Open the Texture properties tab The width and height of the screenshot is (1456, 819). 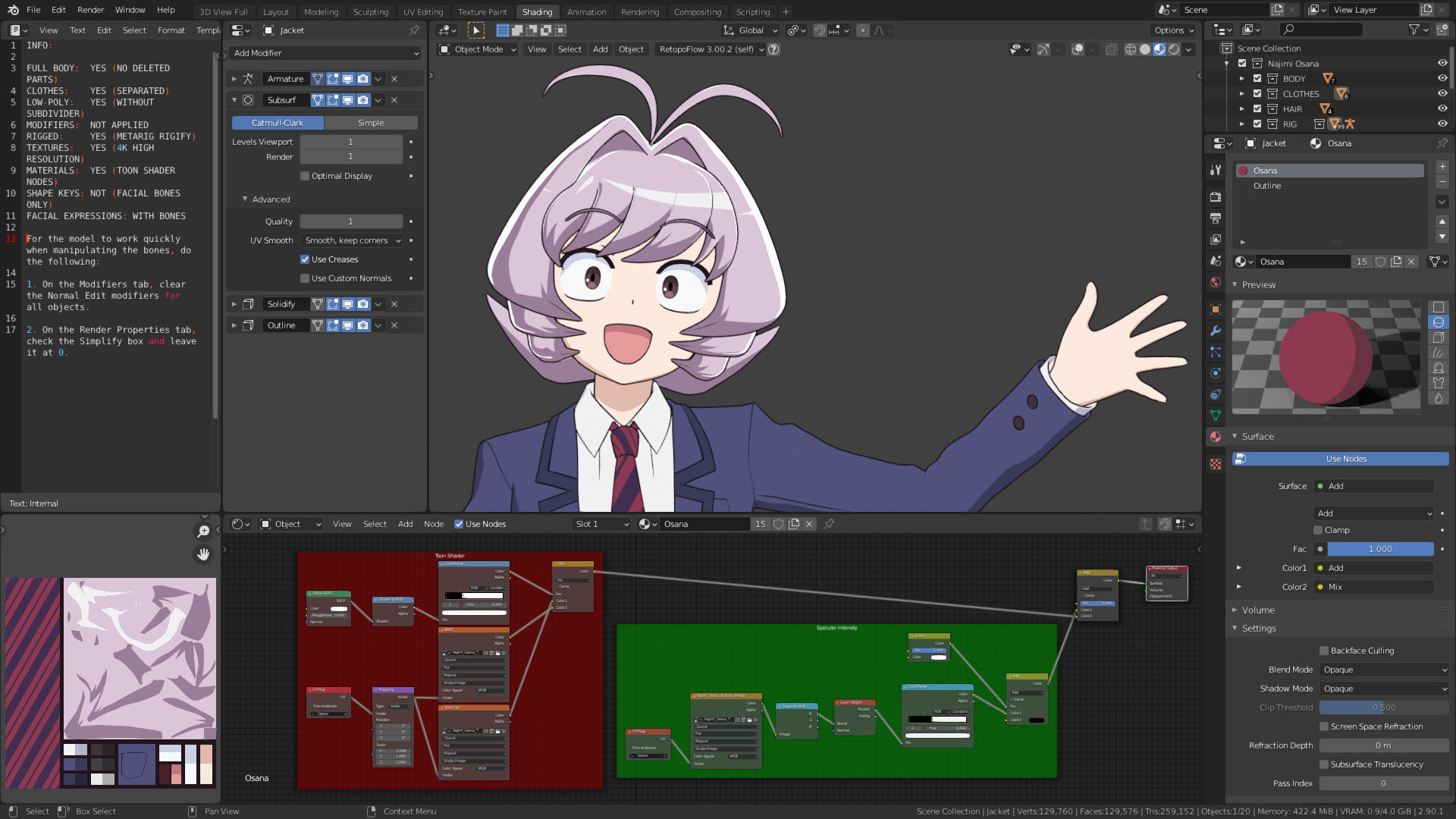[x=1216, y=464]
